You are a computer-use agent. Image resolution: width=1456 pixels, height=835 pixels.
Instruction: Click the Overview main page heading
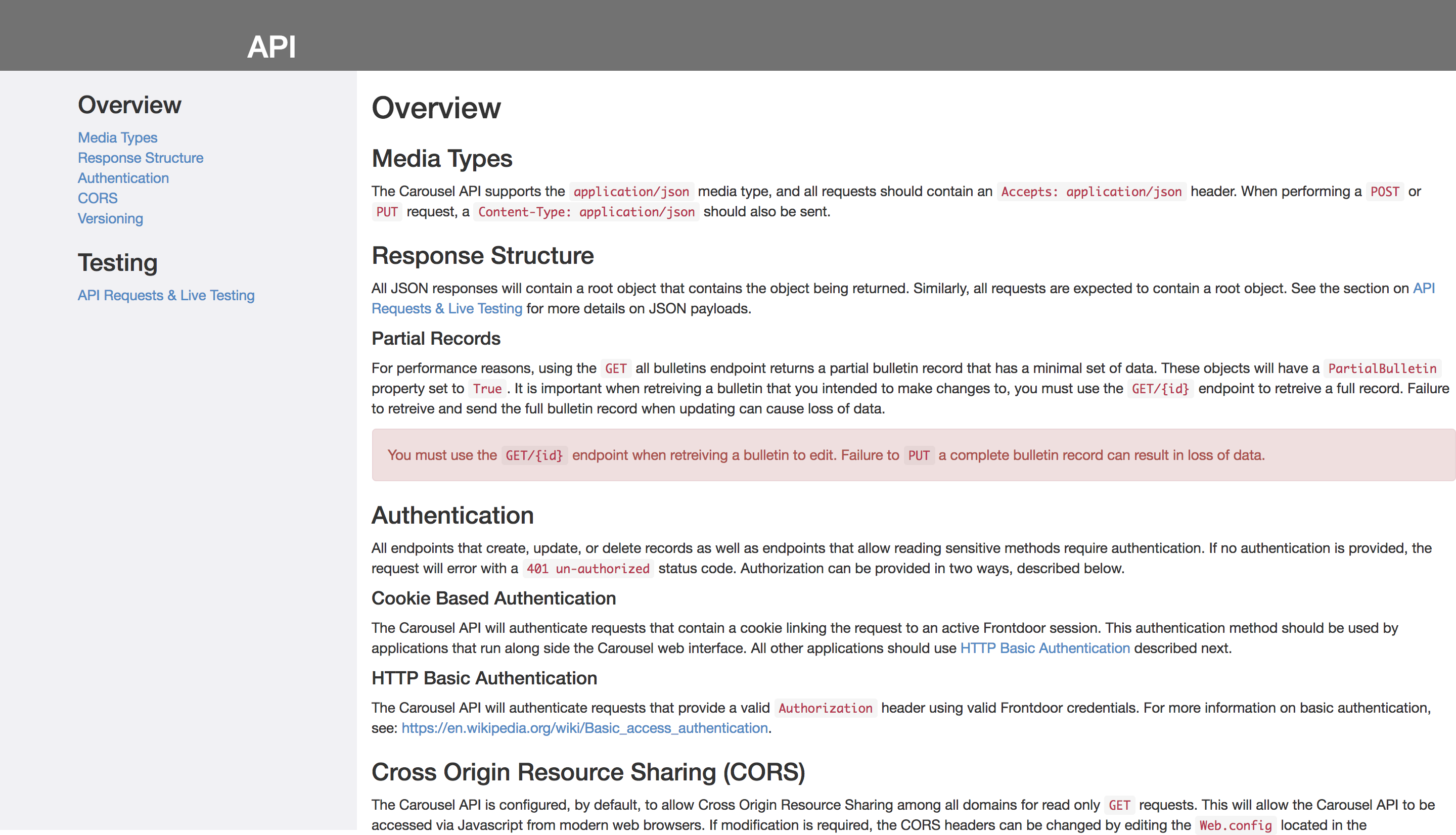click(x=436, y=108)
